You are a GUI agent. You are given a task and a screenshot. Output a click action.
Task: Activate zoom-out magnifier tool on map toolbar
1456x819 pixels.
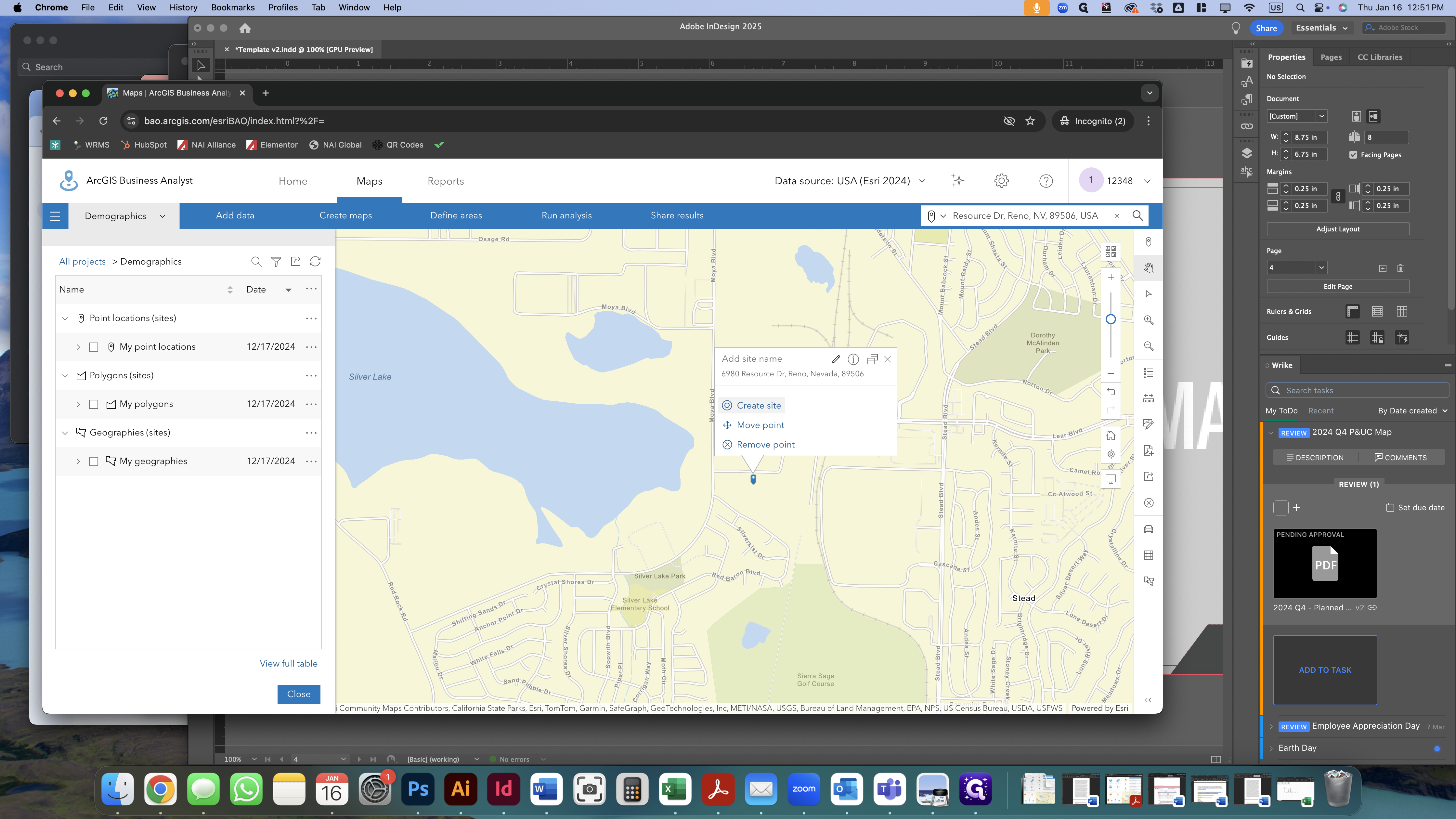tap(1149, 346)
